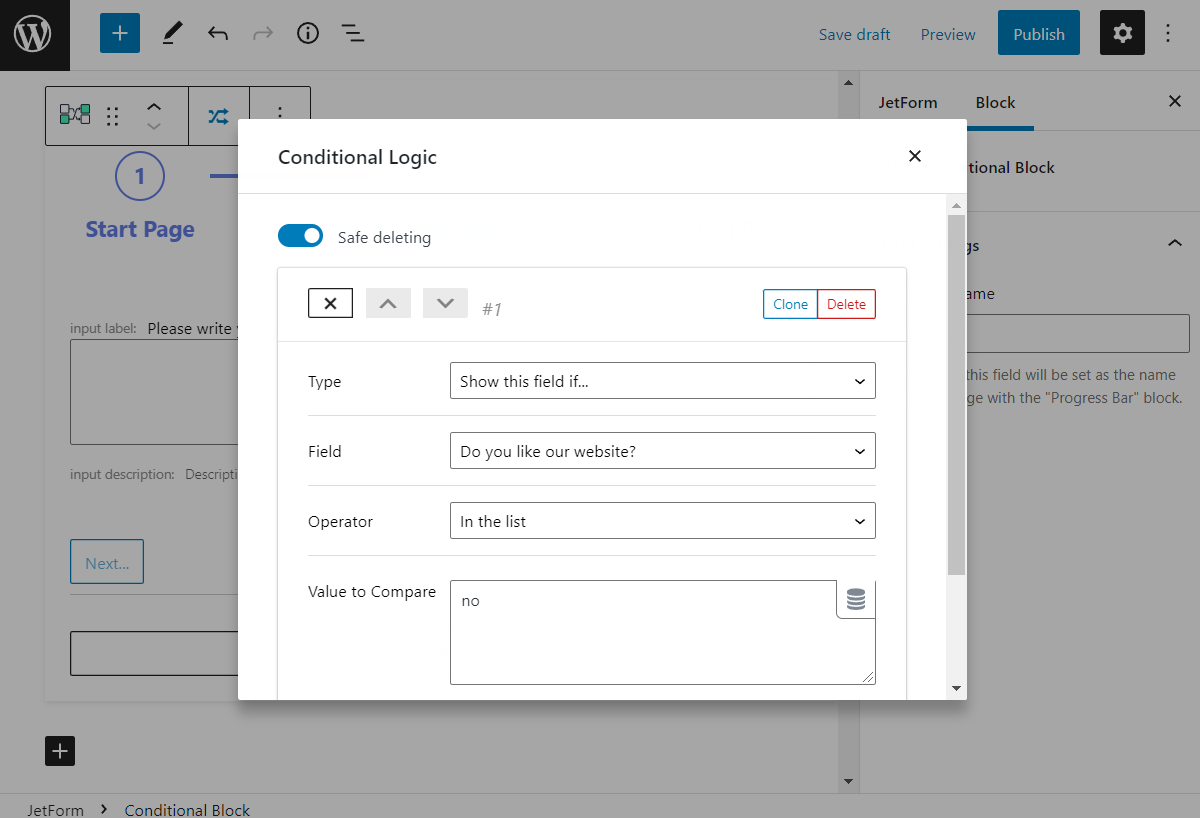Open the Type dropdown showing 'Show this field if...'

(x=662, y=380)
